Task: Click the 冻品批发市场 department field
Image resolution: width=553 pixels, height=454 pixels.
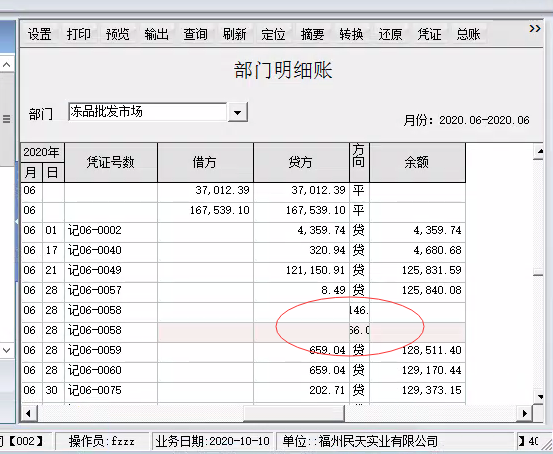Action: [x=148, y=112]
